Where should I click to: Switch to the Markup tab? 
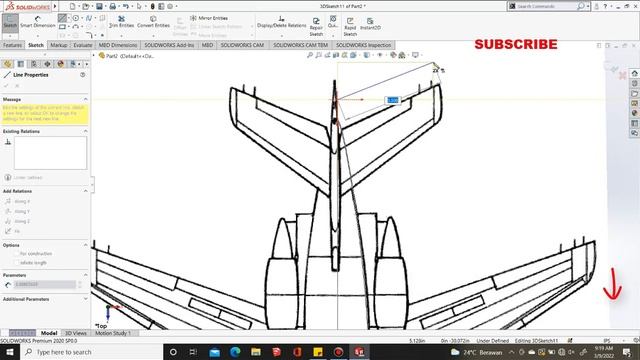tap(58, 45)
